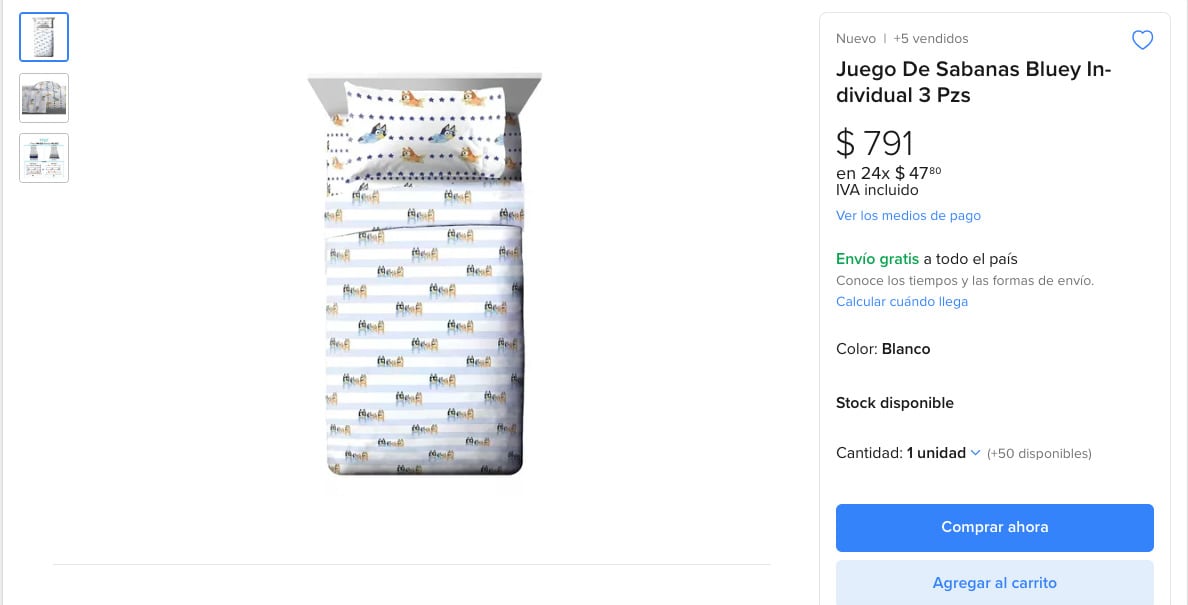
Task: Click Calcular cuándo llega link
Action: tap(901, 301)
